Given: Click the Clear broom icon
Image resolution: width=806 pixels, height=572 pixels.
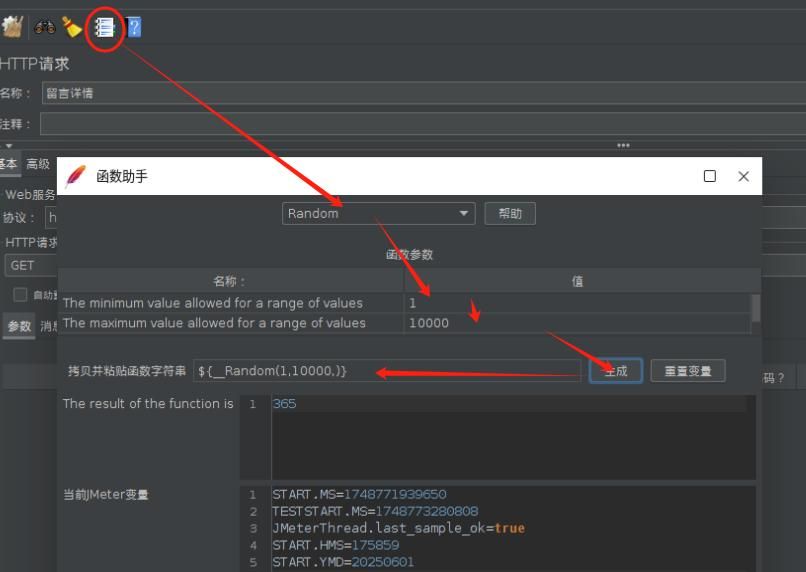Looking at the screenshot, I should tap(72, 27).
